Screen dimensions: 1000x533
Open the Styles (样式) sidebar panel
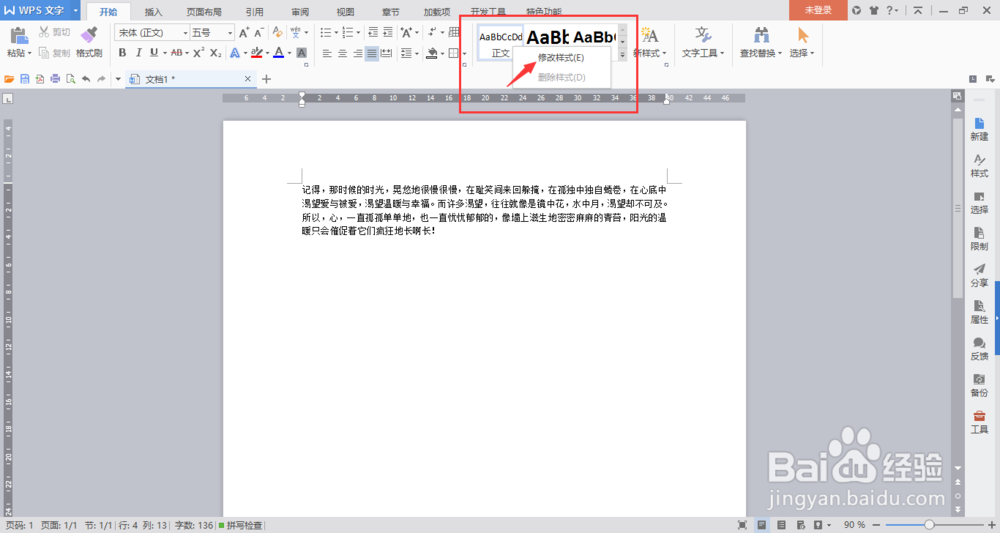979,166
